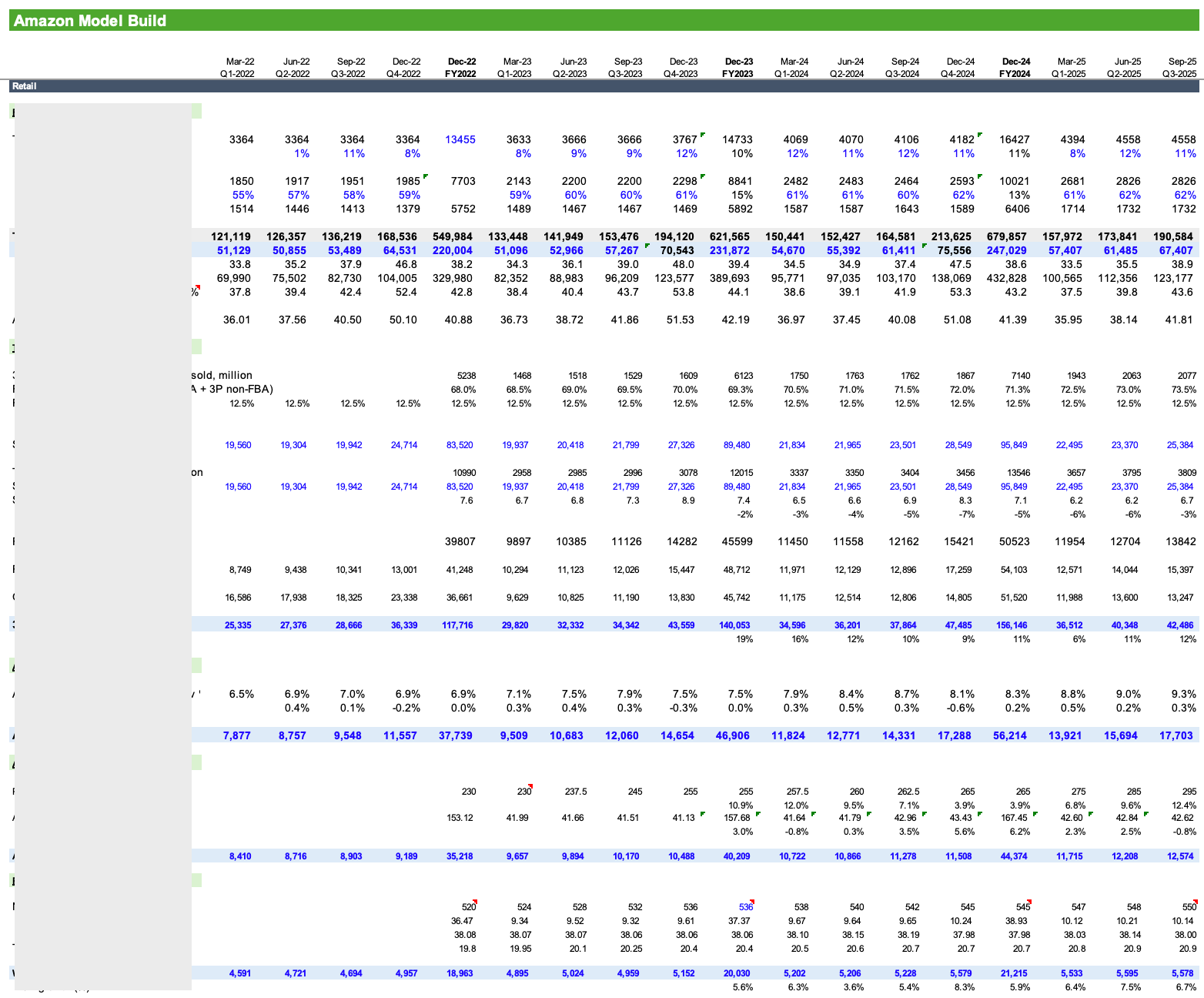The height and width of the screenshot is (998, 1204).
Task: Click the blue total '35,218'
Action: pyautogui.click(x=460, y=856)
